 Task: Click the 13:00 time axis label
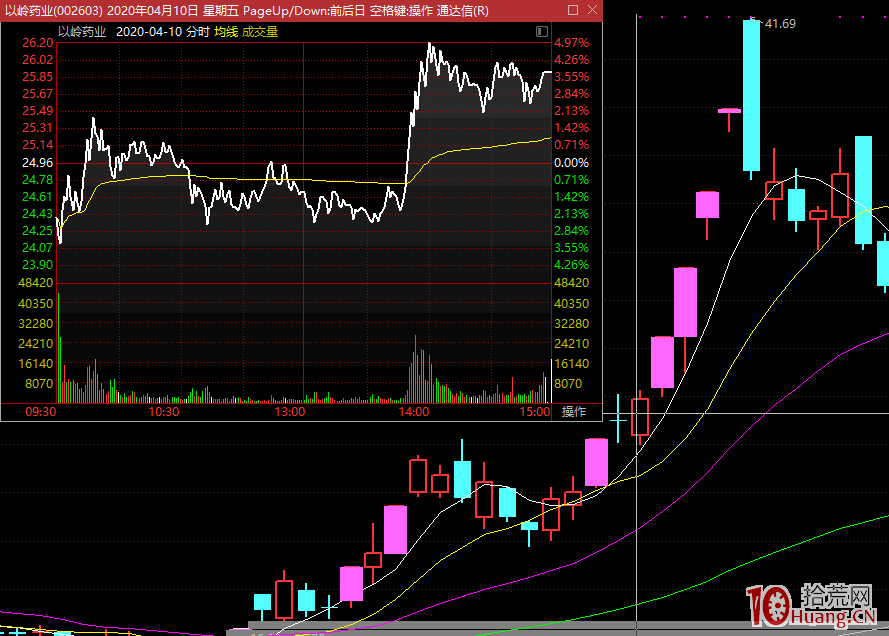point(290,412)
